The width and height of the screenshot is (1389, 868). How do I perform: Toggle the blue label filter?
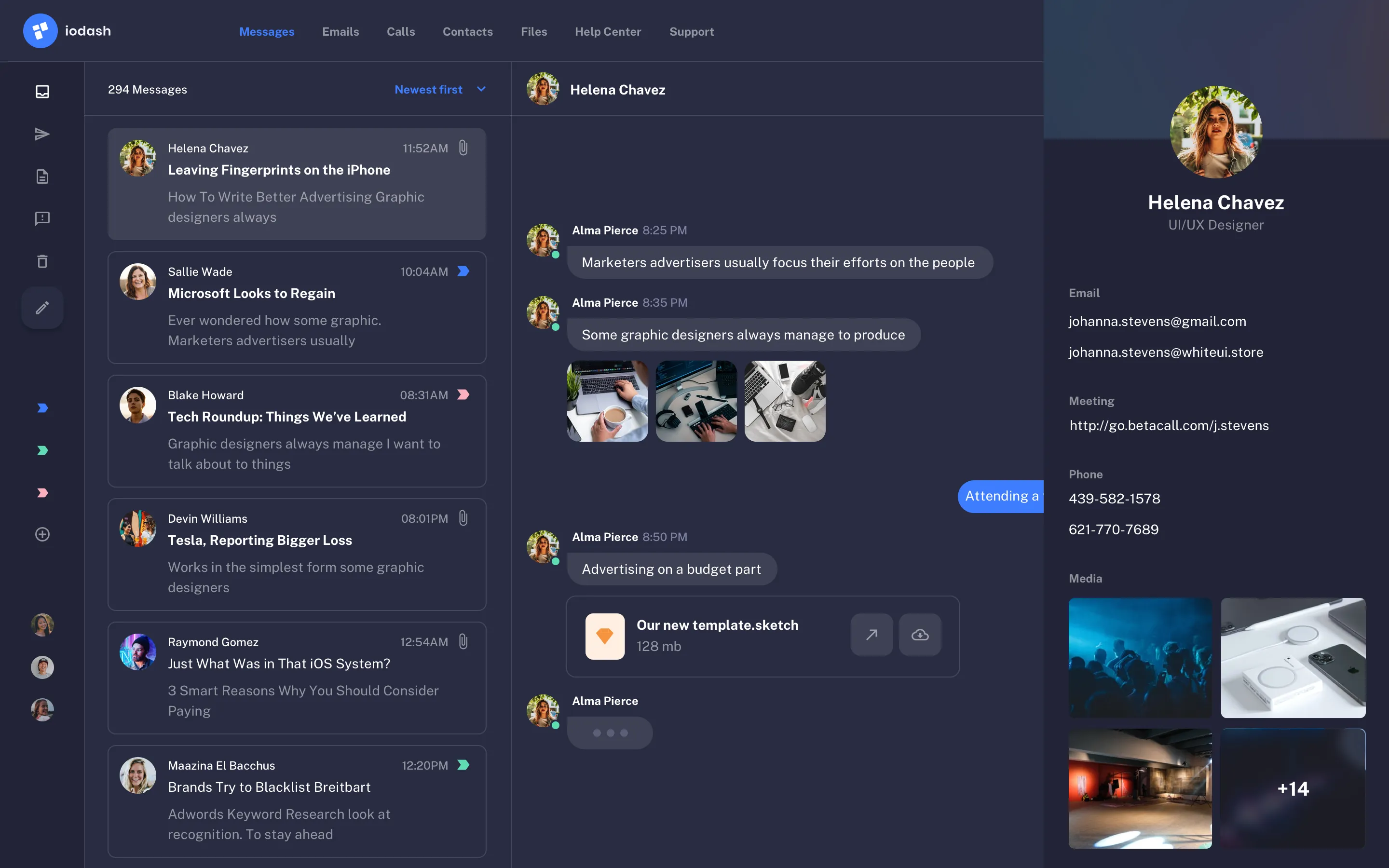tap(42, 407)
